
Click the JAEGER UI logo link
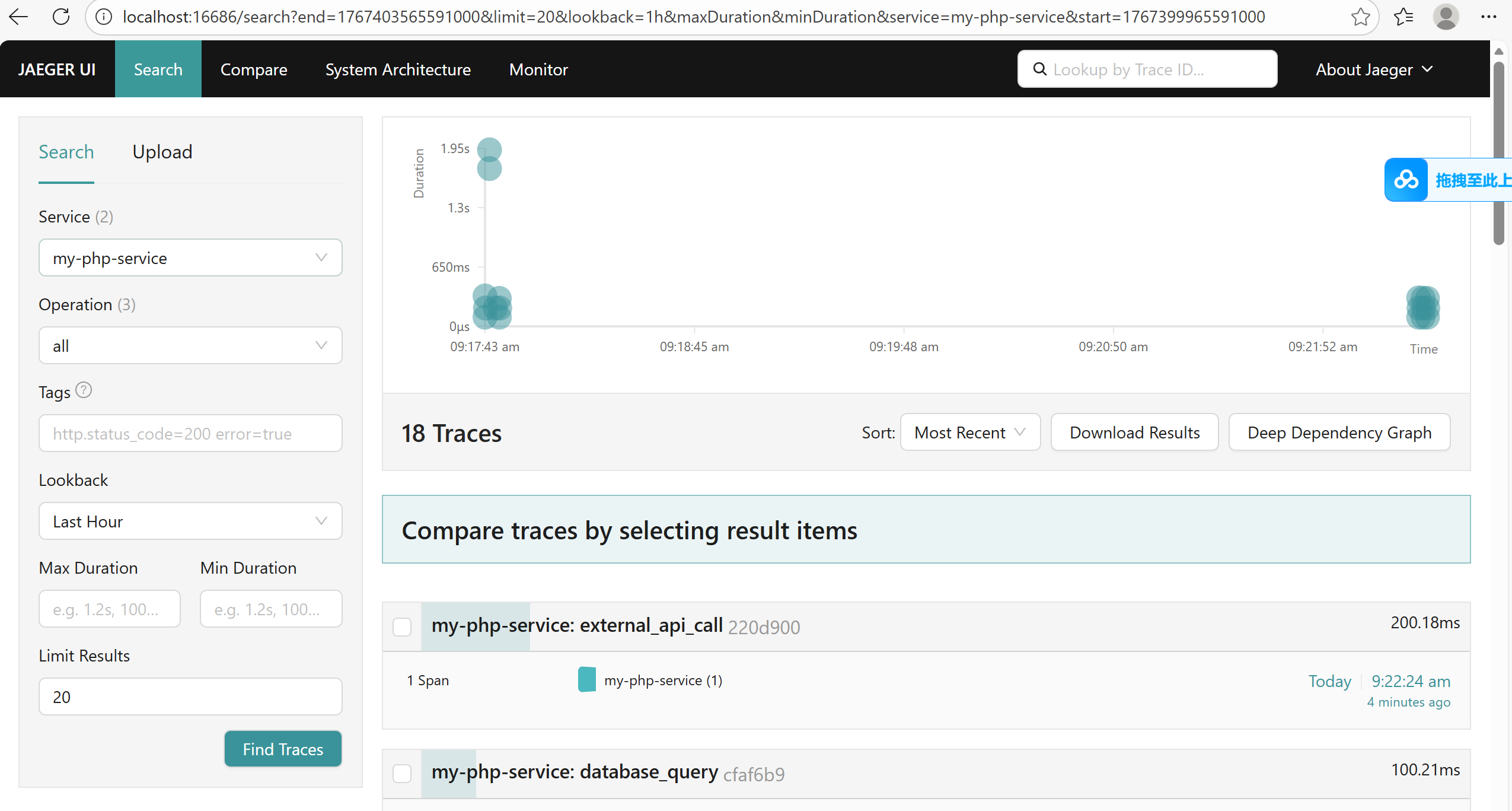57,69
